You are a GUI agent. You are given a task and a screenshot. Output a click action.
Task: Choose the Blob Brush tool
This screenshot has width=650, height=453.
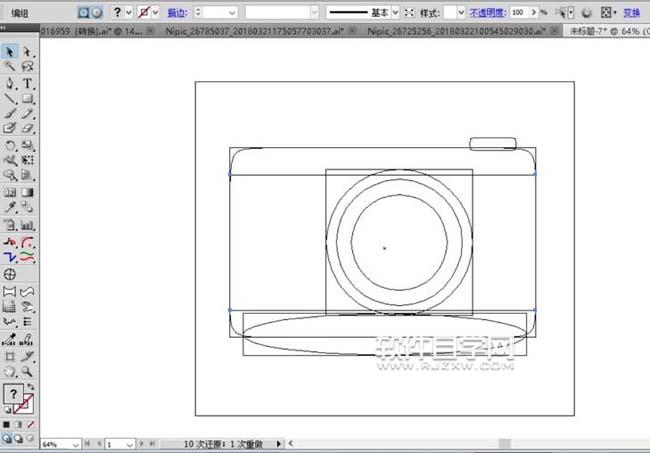(x=10, y=128)
